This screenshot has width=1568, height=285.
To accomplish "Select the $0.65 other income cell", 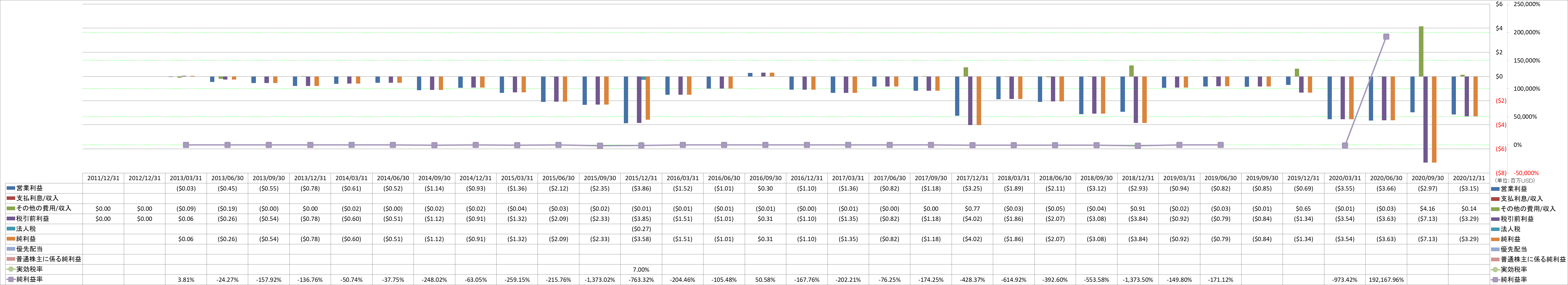I will [1303, 209].
